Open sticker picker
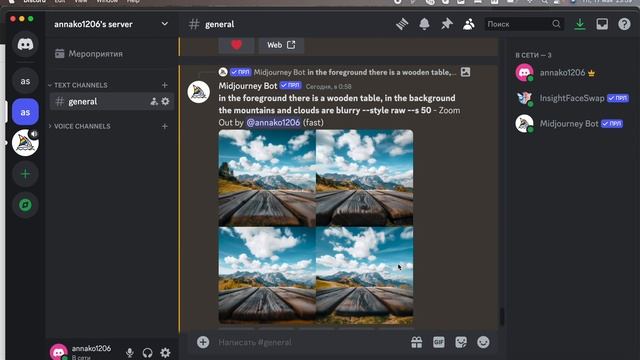 tap(461, 342)
